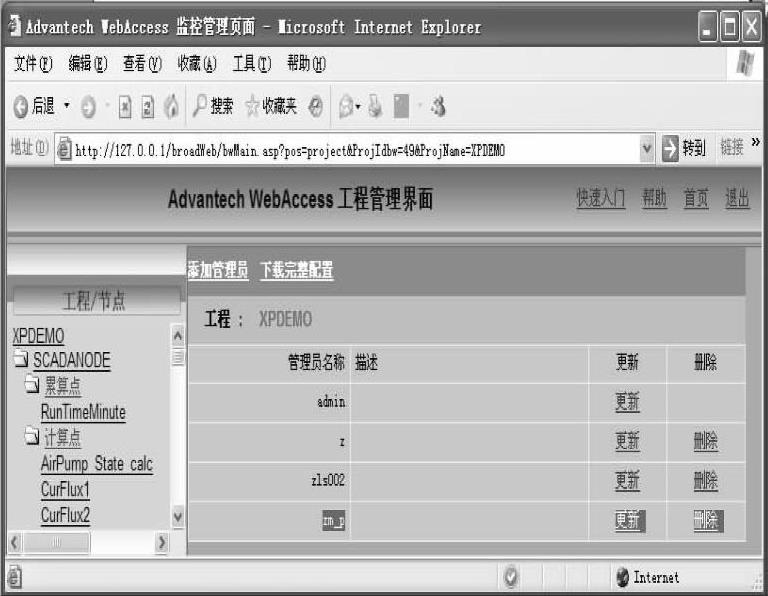
Task: Click 删除 link for zls002 row
Action: tap(706, 480)
